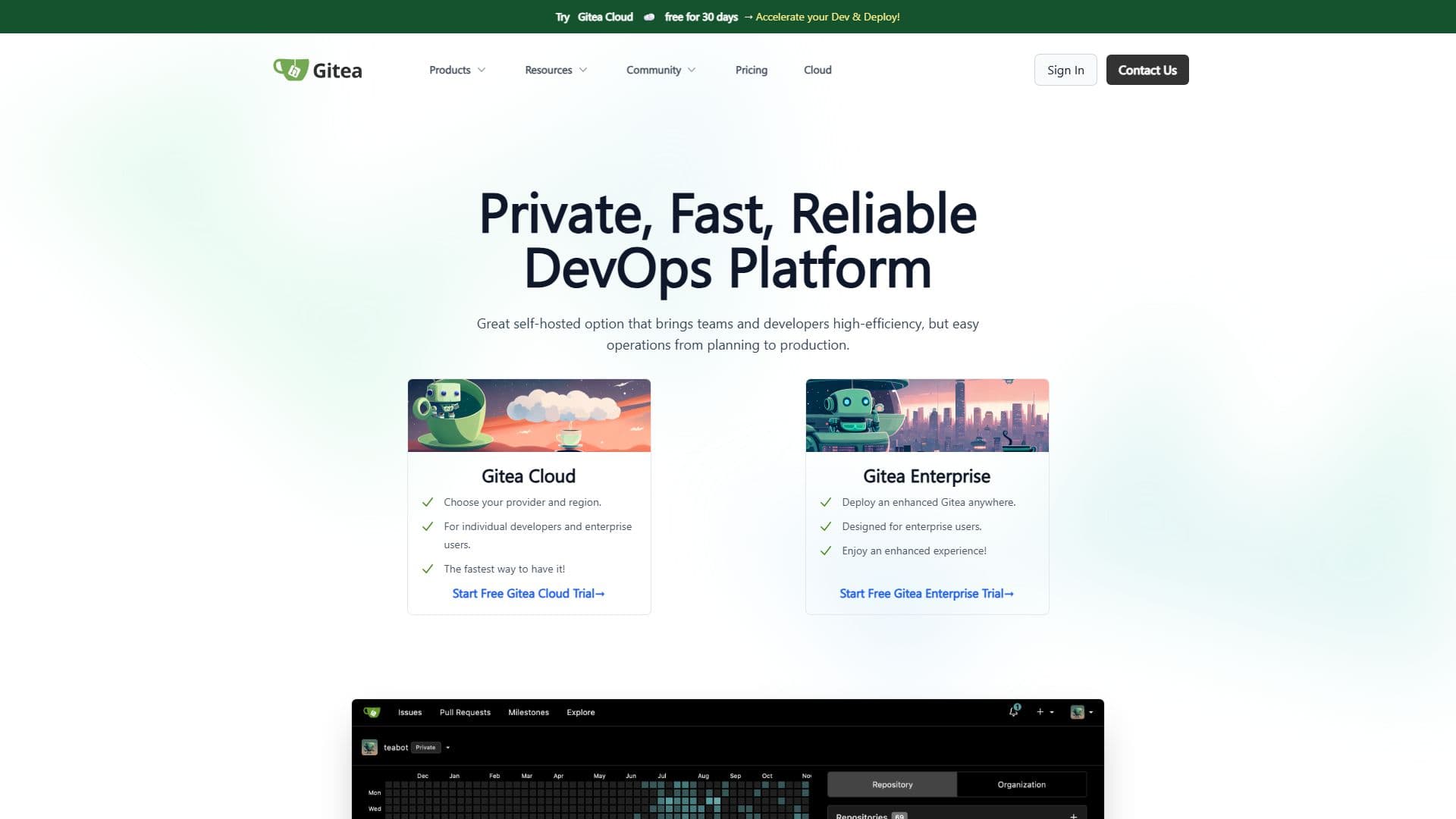Click the user avatar in the dashboard preview header
Screen dimensions: 1456x819
coord(1077,712)
